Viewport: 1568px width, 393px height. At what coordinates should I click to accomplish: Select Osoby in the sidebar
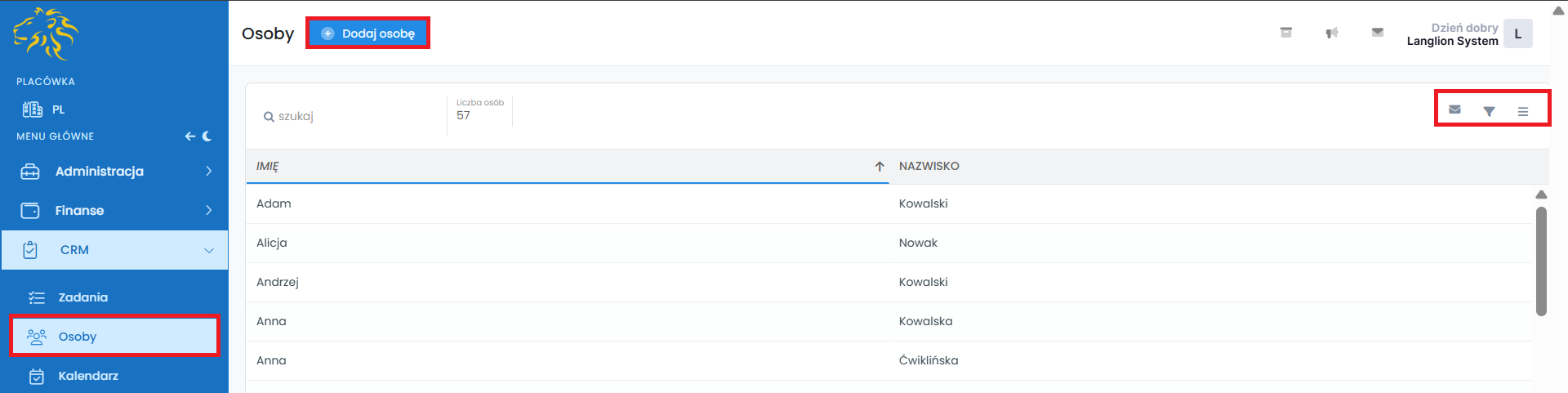[x=78, y=337]
